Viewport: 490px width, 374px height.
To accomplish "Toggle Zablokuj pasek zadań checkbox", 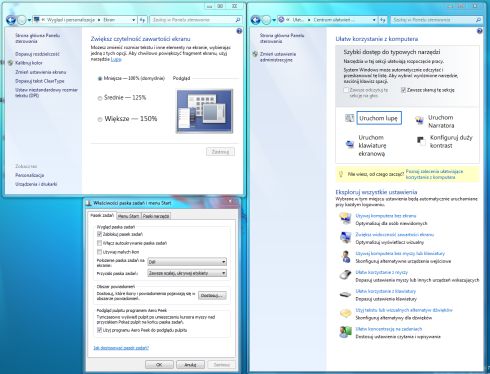I will (99, 234).
